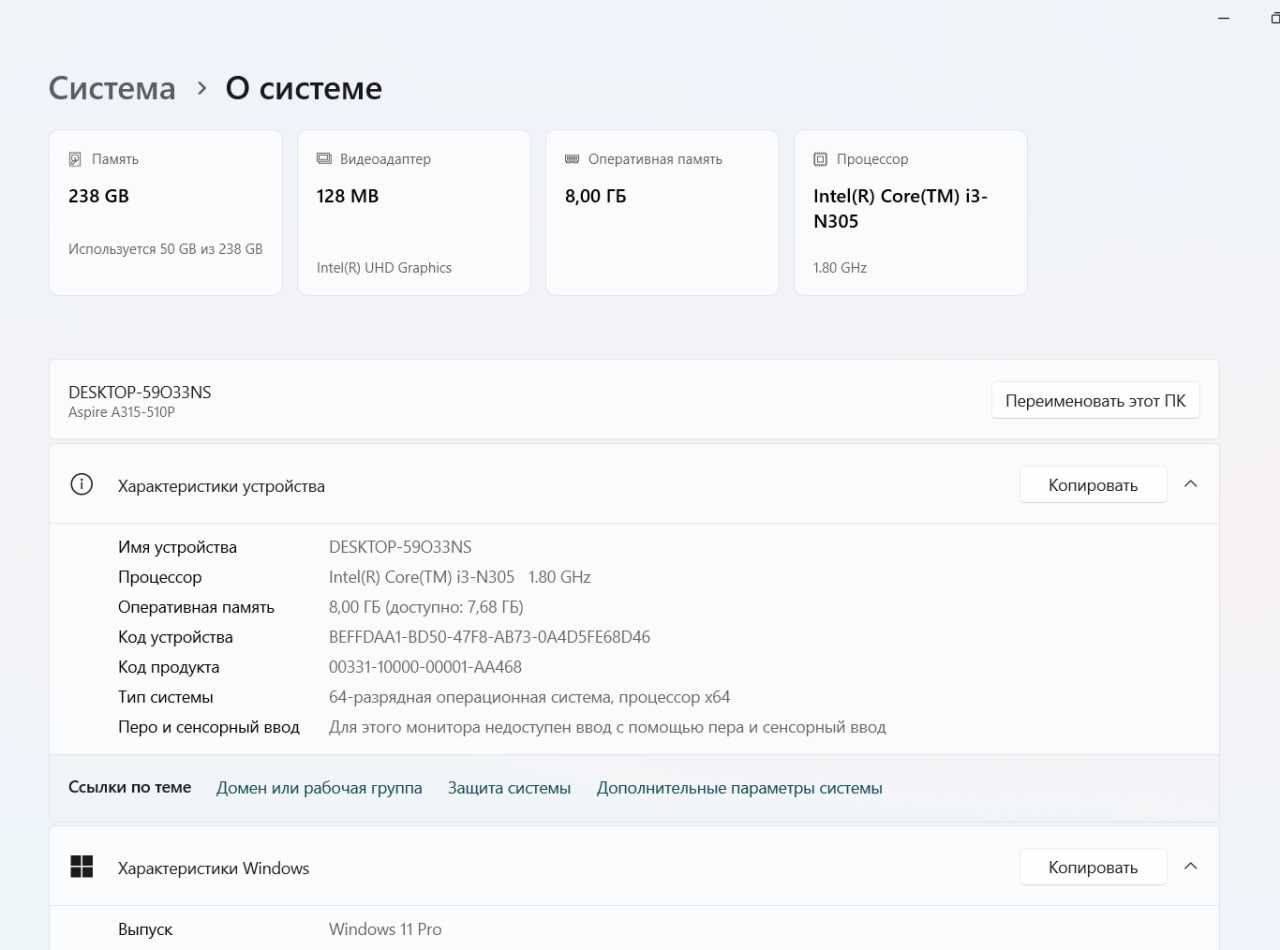
Task: Select the Имя устройства value DESKTOP-59O33NS
Action: click(400, 547)
